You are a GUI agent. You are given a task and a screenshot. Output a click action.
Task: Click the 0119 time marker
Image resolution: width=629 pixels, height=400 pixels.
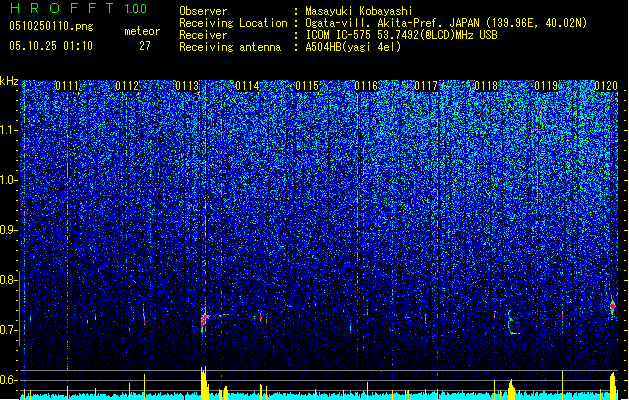coord(546,86)
